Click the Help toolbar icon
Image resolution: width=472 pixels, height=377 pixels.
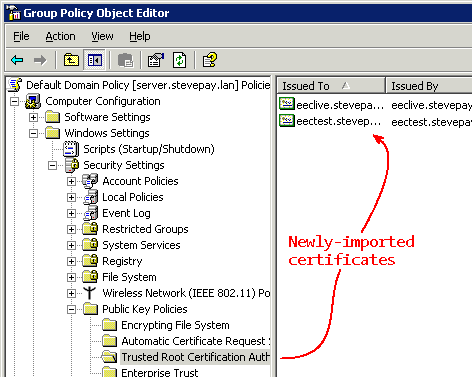pyautogui.click(x=210, y=60)
